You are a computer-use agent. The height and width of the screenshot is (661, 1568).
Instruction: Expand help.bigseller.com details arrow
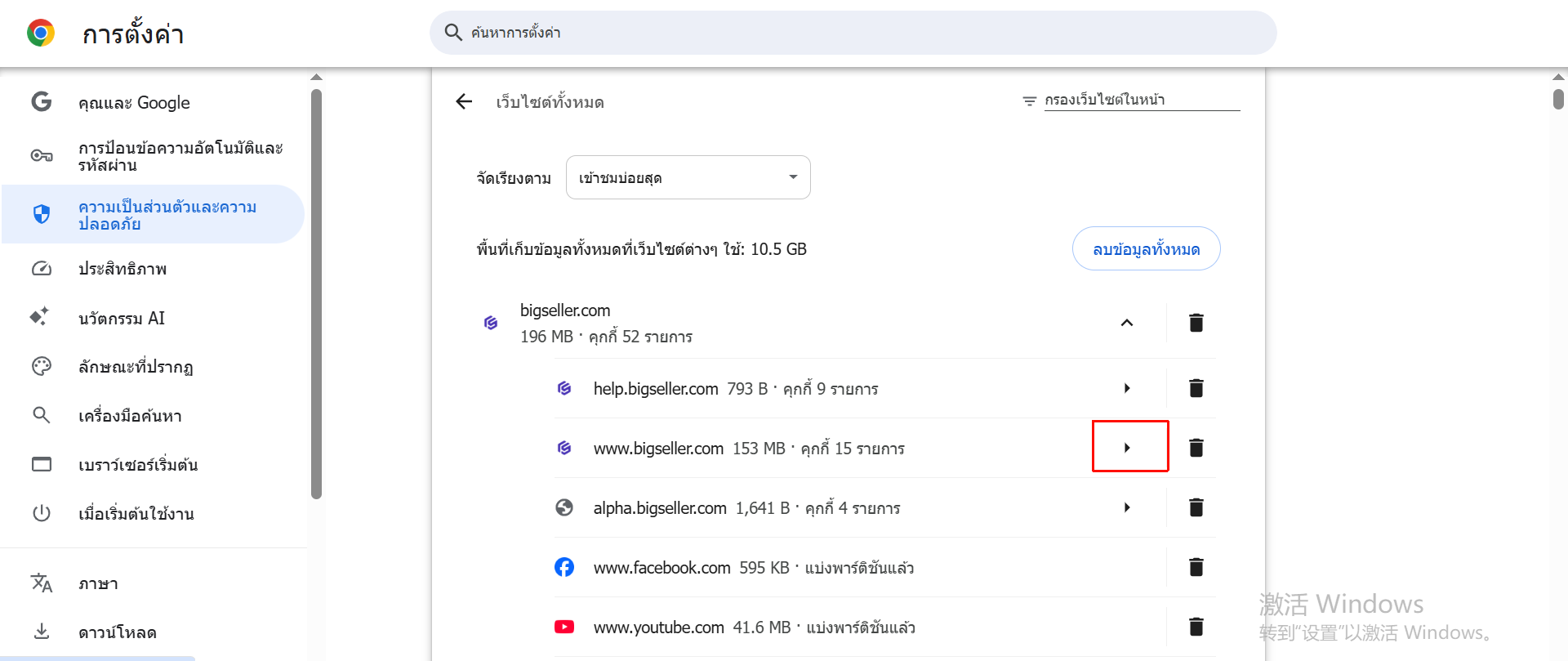[x=1127, y=388]
